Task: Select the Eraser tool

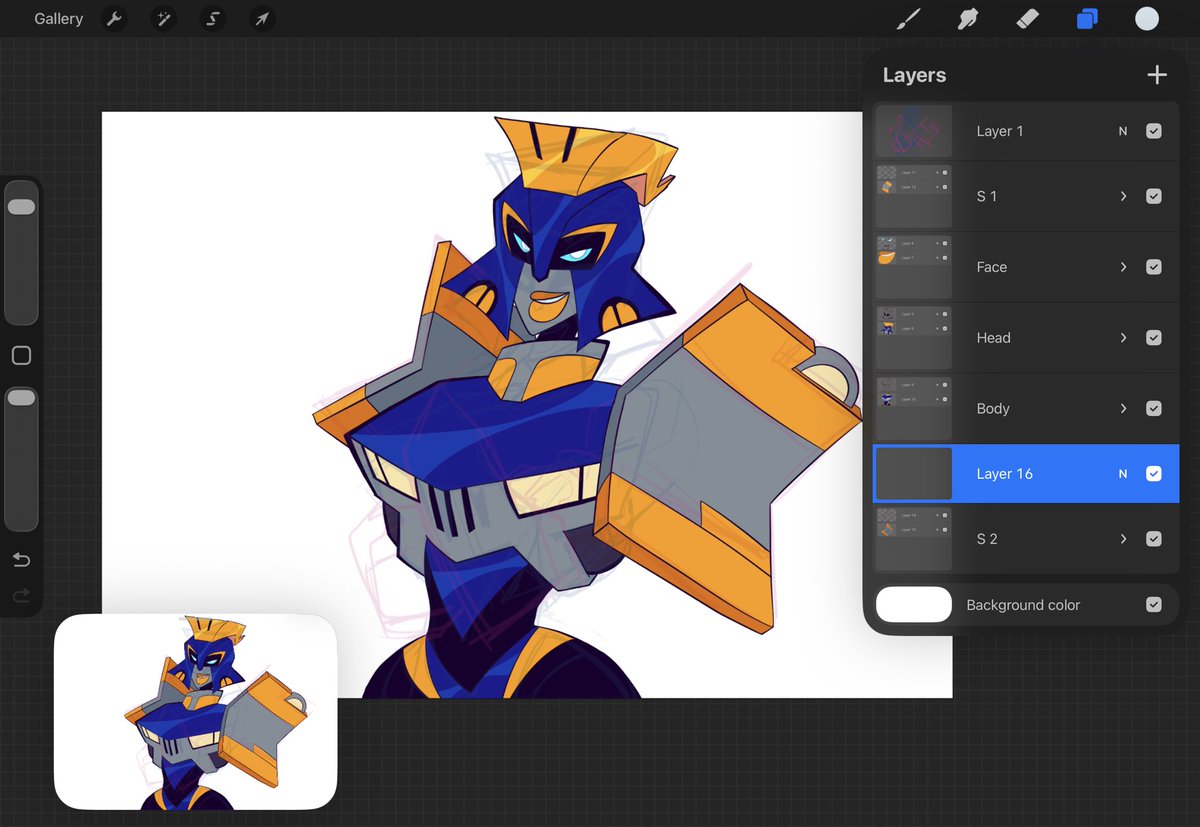Action: coord(1027,19)
